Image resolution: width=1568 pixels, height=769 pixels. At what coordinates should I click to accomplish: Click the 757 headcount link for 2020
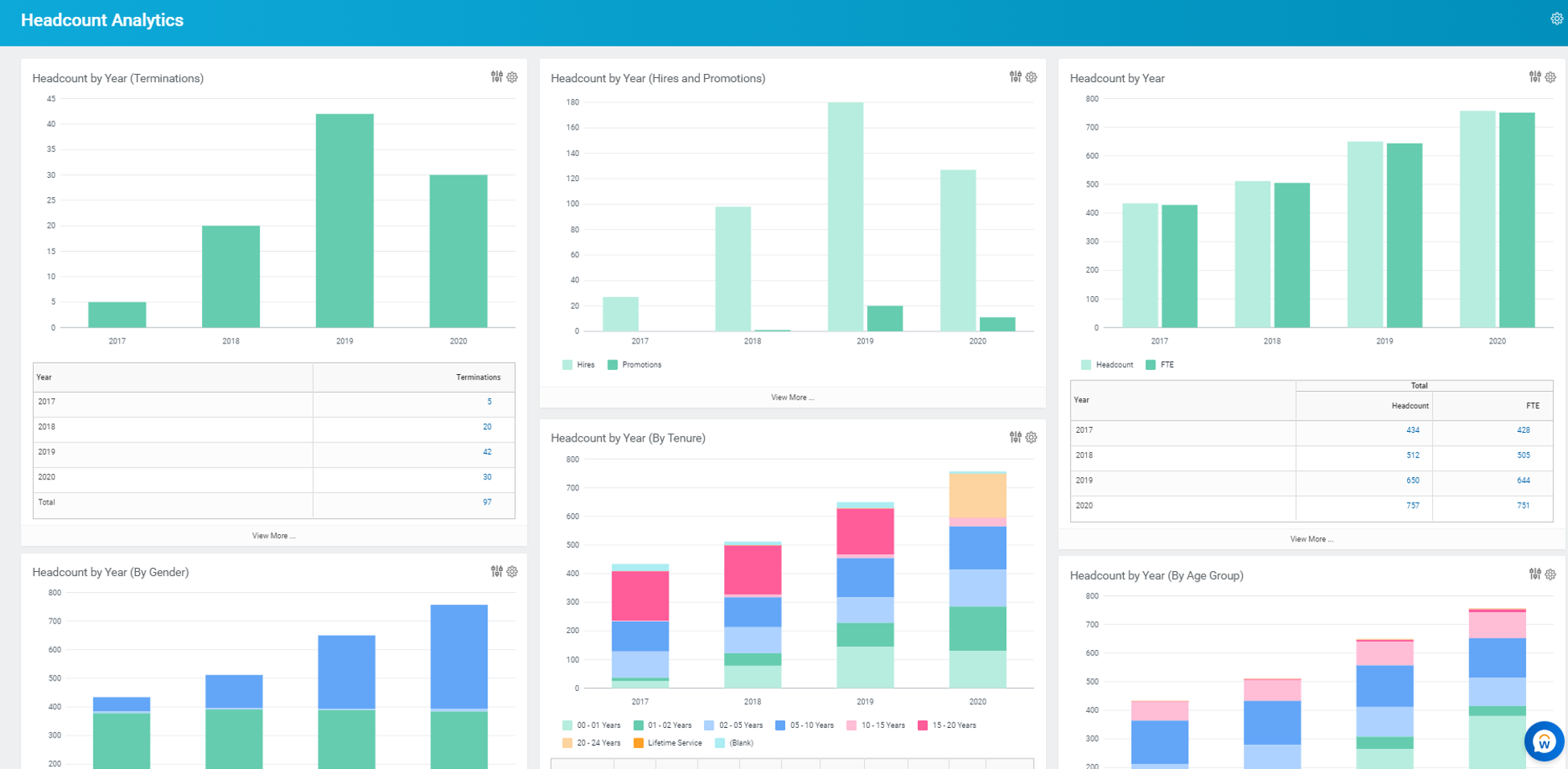tap(1413, 506)
